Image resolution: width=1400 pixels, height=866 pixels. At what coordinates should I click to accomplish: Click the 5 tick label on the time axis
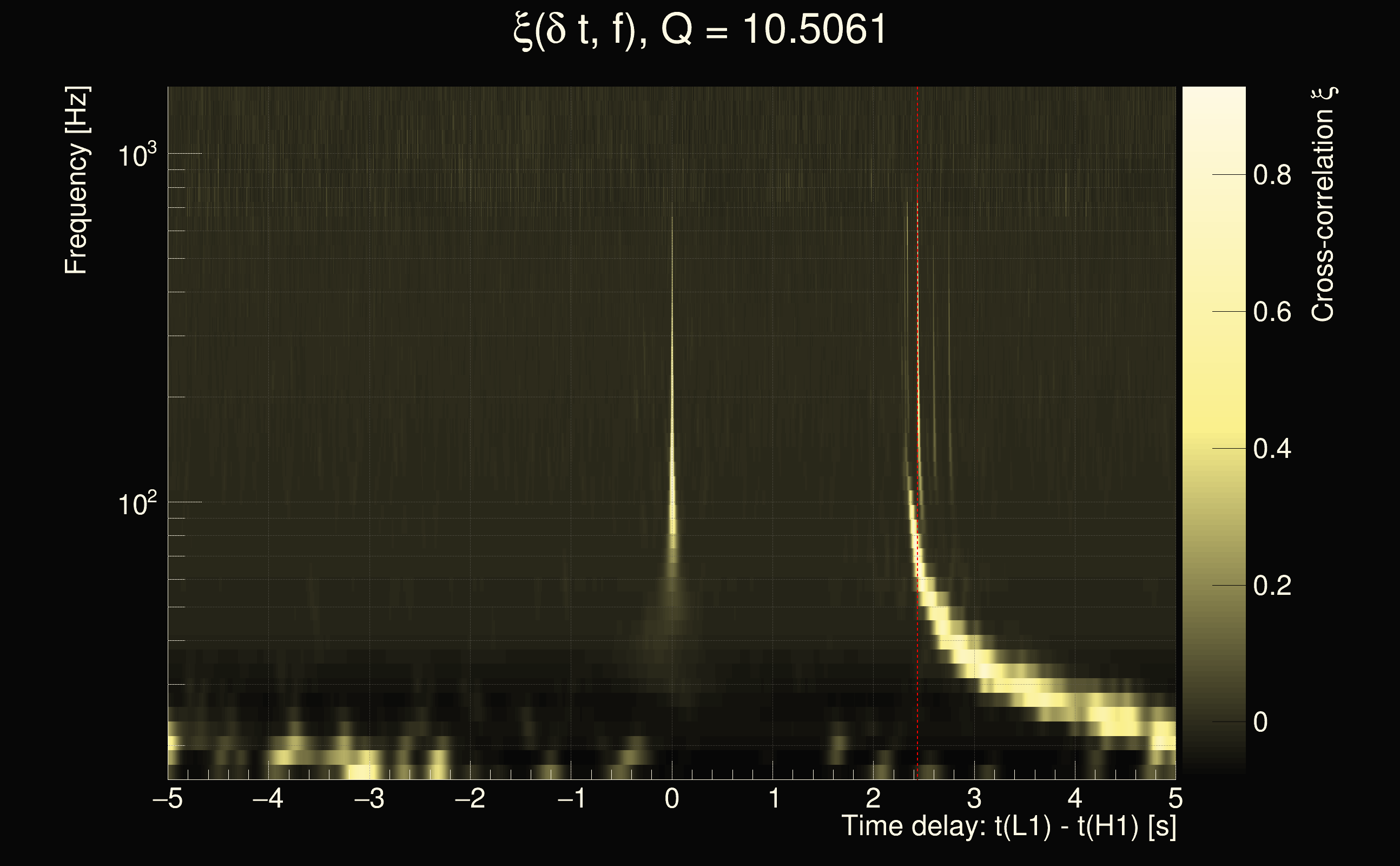[1175, 798]
